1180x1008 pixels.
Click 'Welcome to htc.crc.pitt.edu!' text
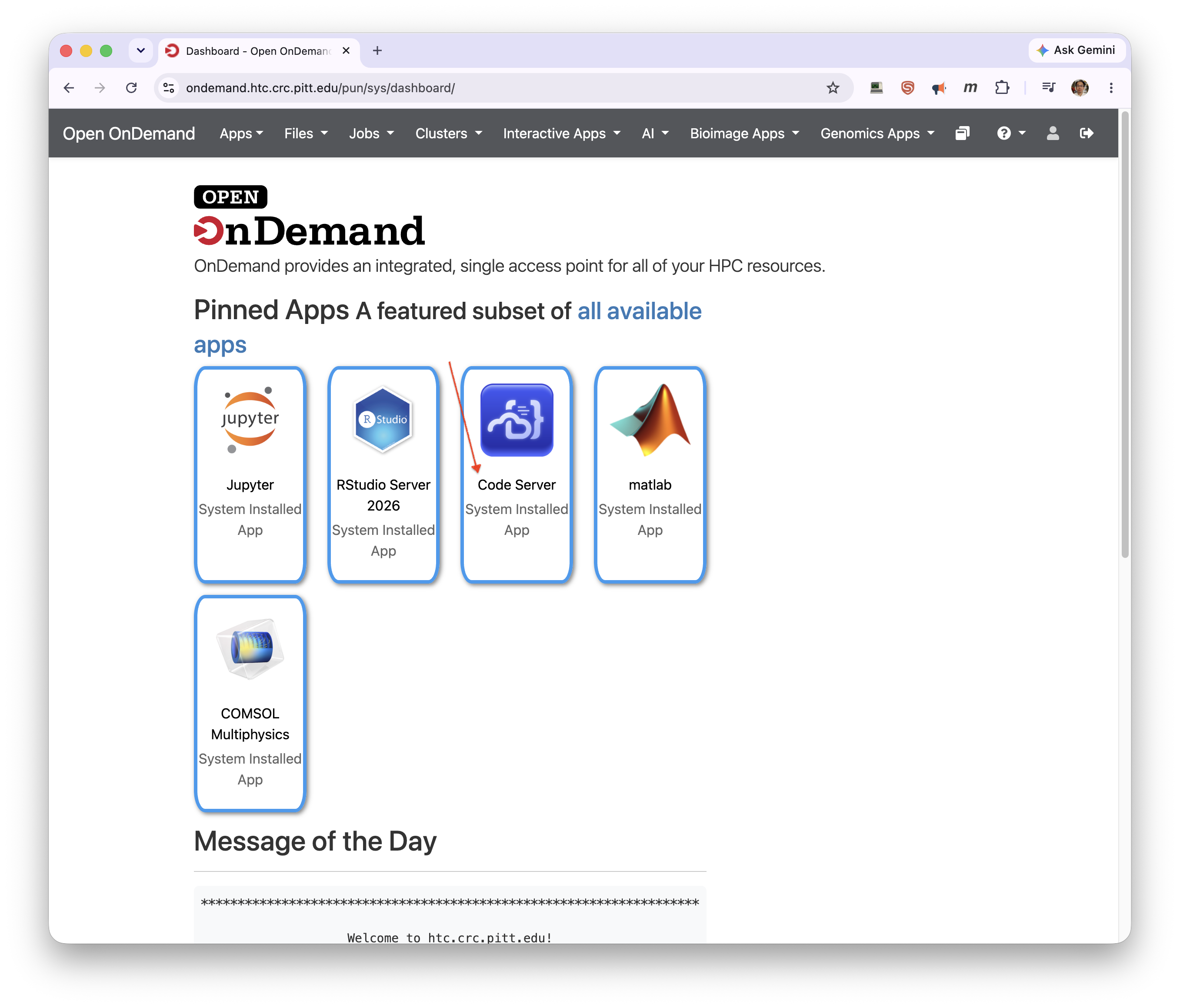[x=450, y=938]
